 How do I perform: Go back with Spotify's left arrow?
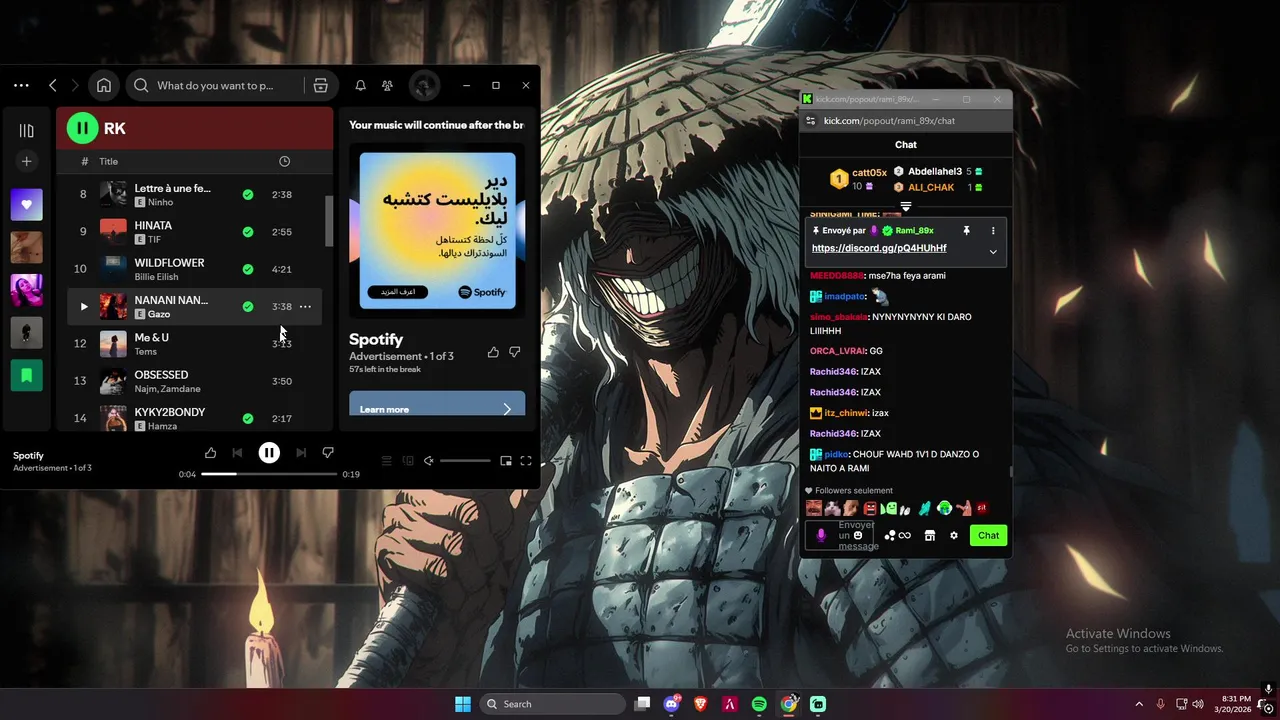point(53,85)
